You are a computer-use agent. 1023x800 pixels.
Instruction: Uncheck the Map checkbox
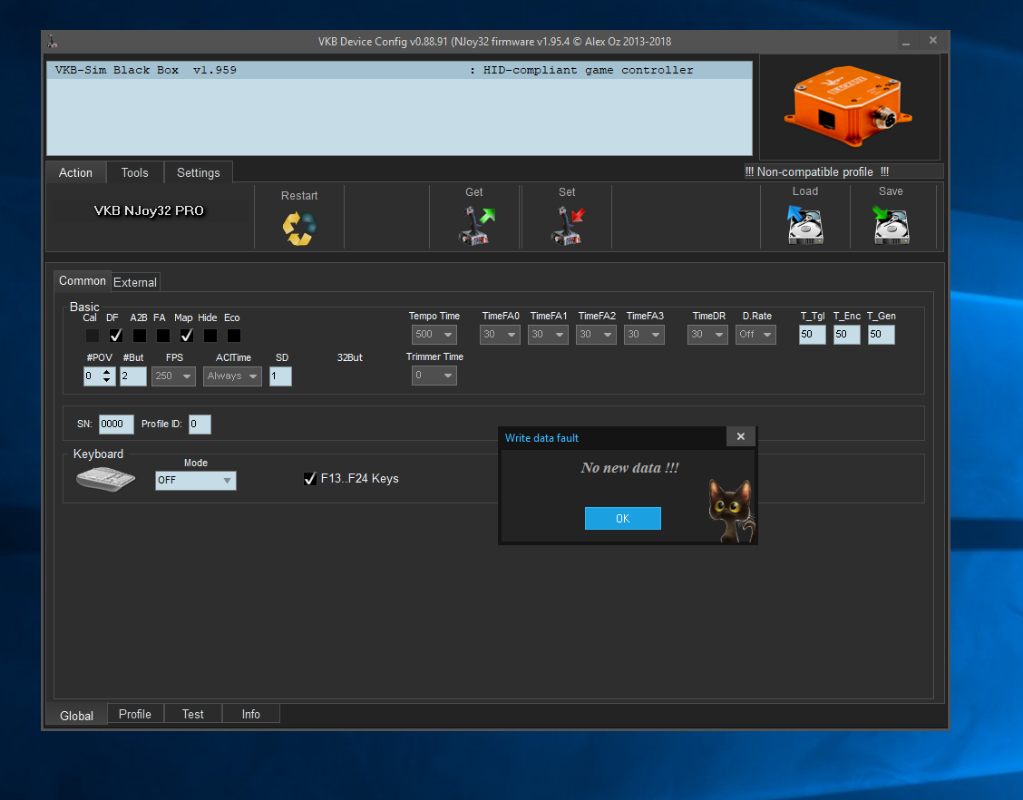click(x=186, y=335)
